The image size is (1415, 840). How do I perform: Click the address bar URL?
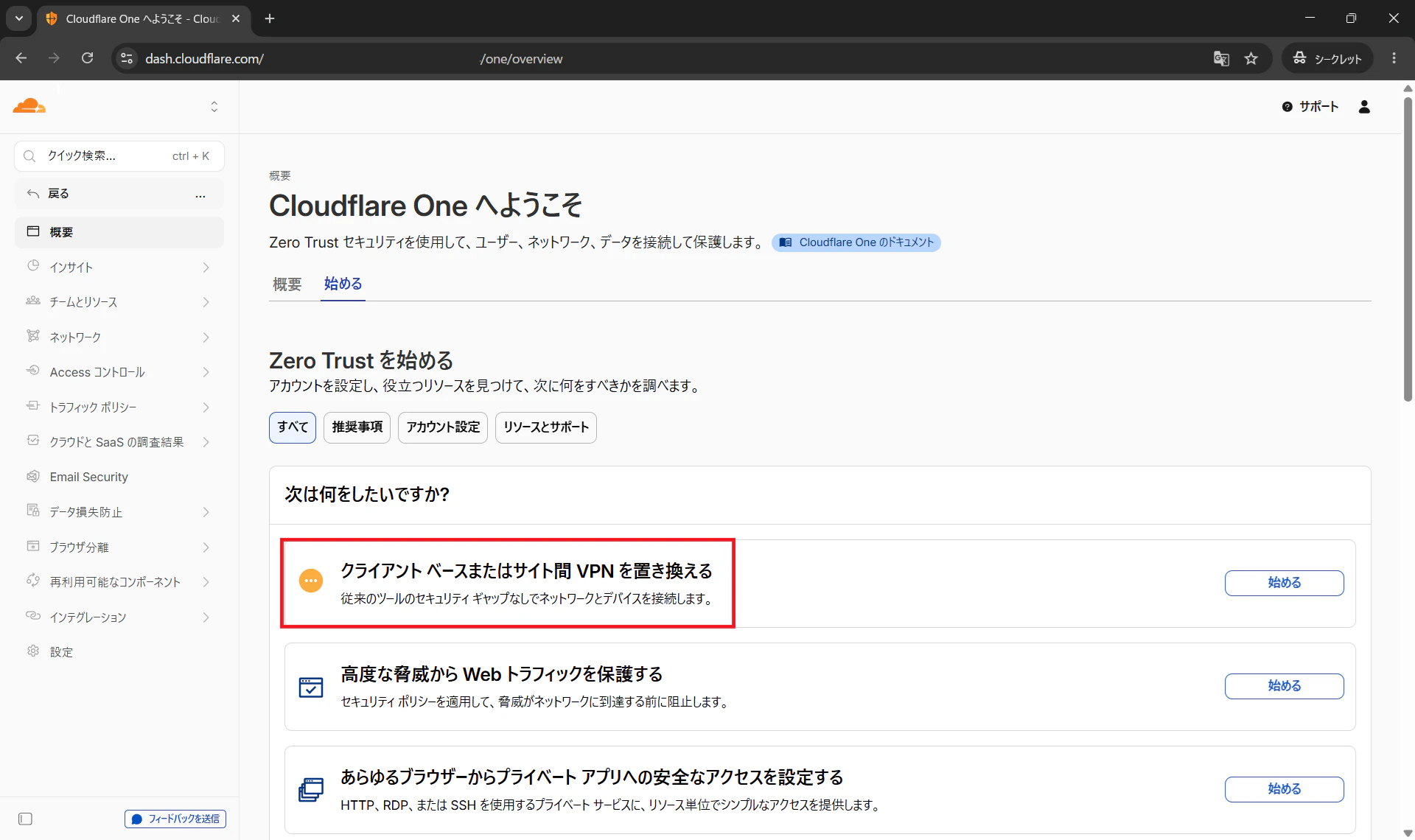pyautogui.click(x=354, y=59)
